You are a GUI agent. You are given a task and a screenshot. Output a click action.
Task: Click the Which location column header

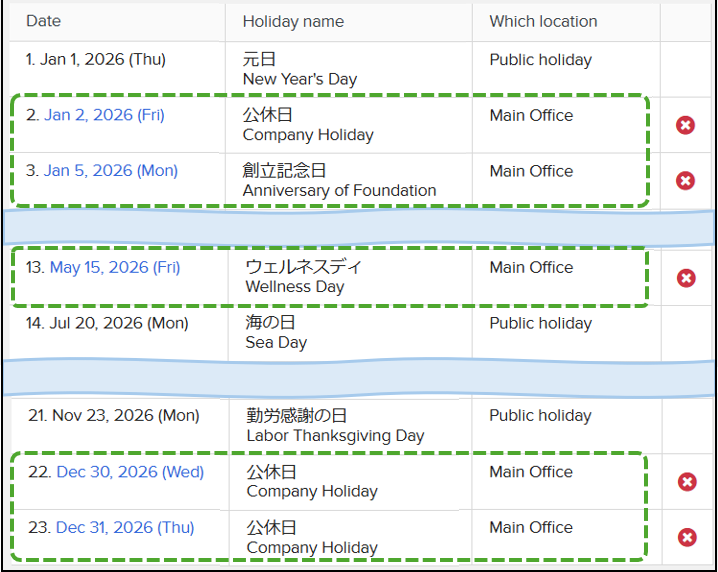click(x=543, y=22)
